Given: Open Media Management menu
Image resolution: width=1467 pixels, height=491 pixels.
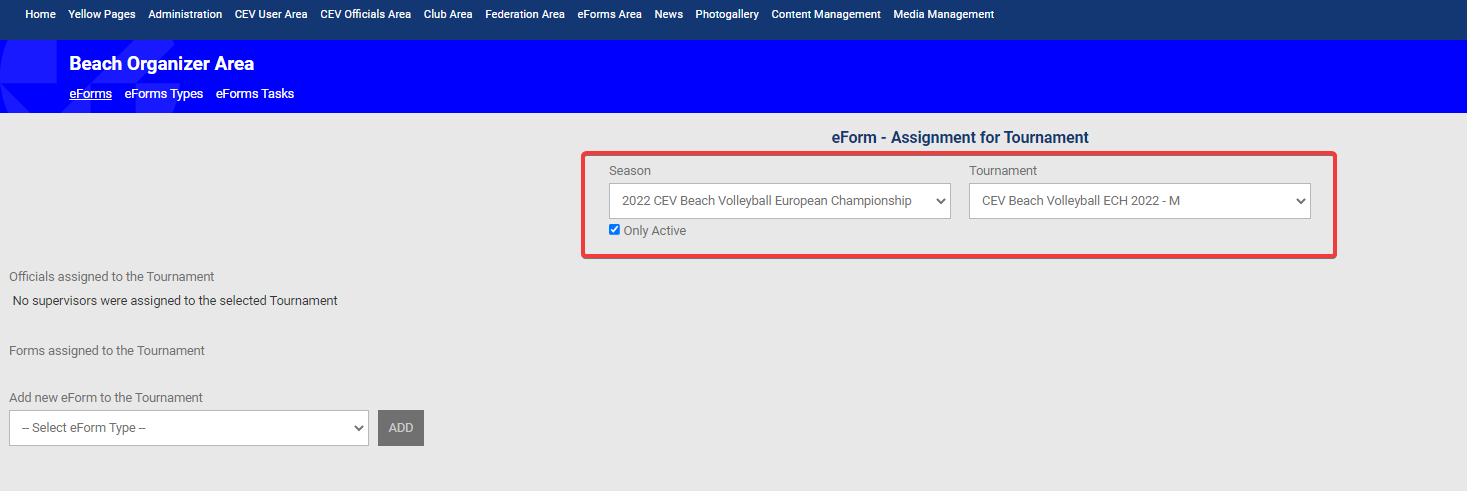Looking at the screenshot, I should (943, 14).
